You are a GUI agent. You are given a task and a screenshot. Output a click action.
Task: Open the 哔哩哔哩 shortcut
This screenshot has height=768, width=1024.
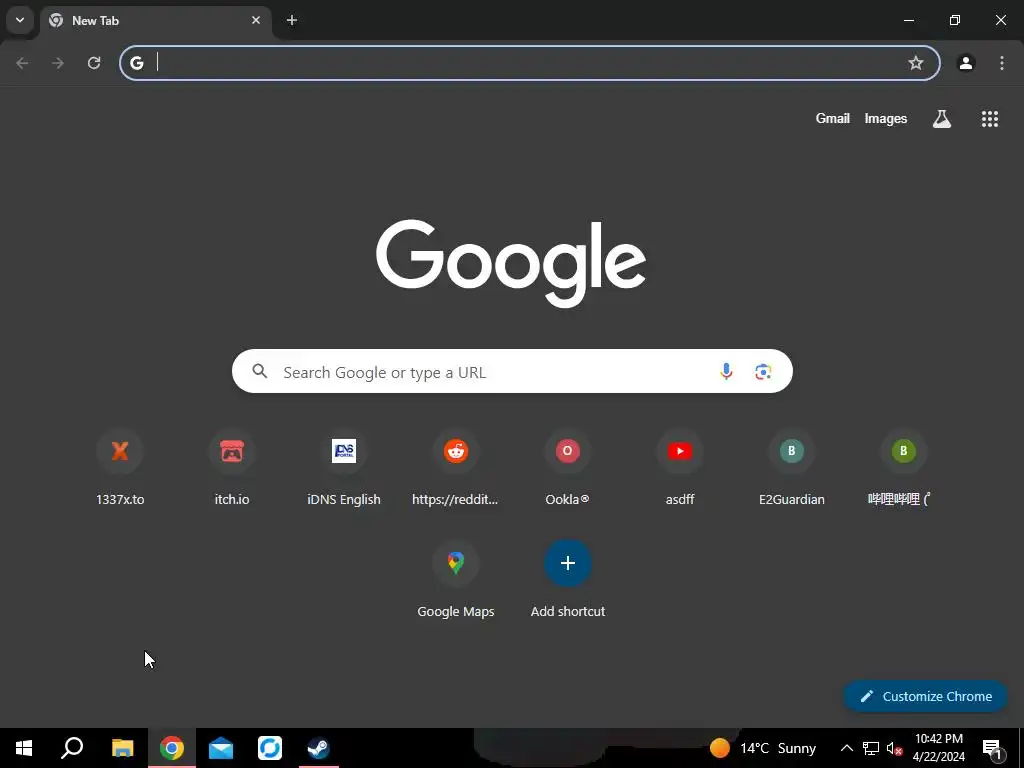pos(903,468)
